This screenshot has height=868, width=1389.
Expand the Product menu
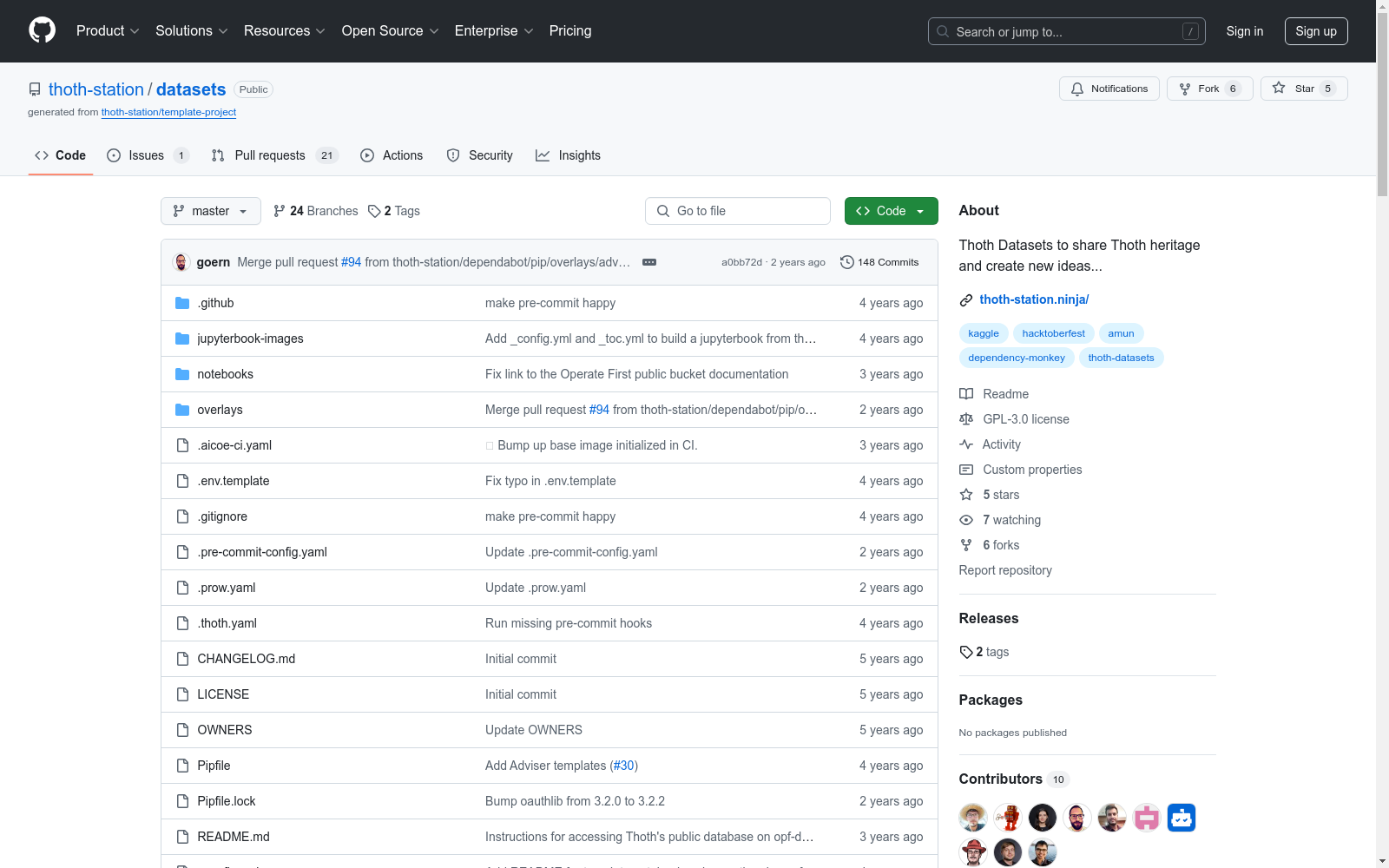[108, 31]
